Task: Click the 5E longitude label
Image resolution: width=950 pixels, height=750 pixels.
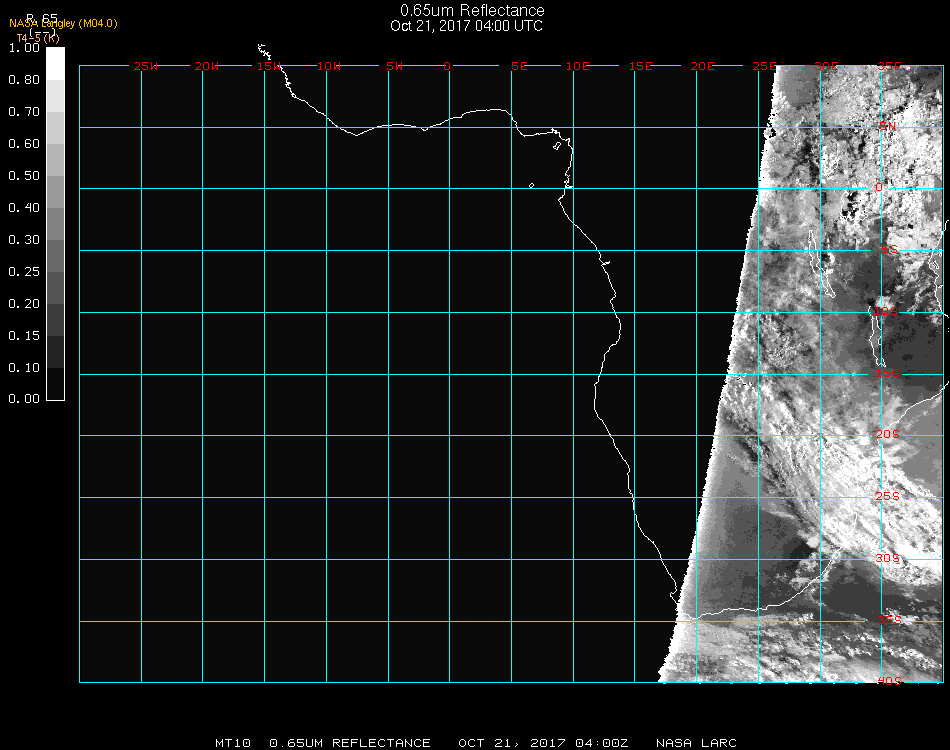Action: point(519,66)
